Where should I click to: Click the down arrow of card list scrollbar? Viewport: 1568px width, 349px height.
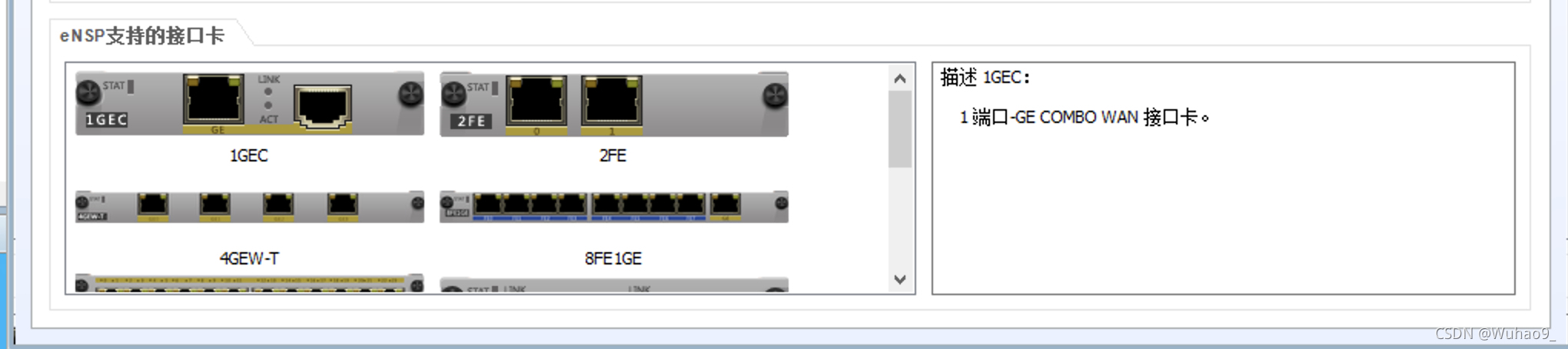[x=900, y=280]
